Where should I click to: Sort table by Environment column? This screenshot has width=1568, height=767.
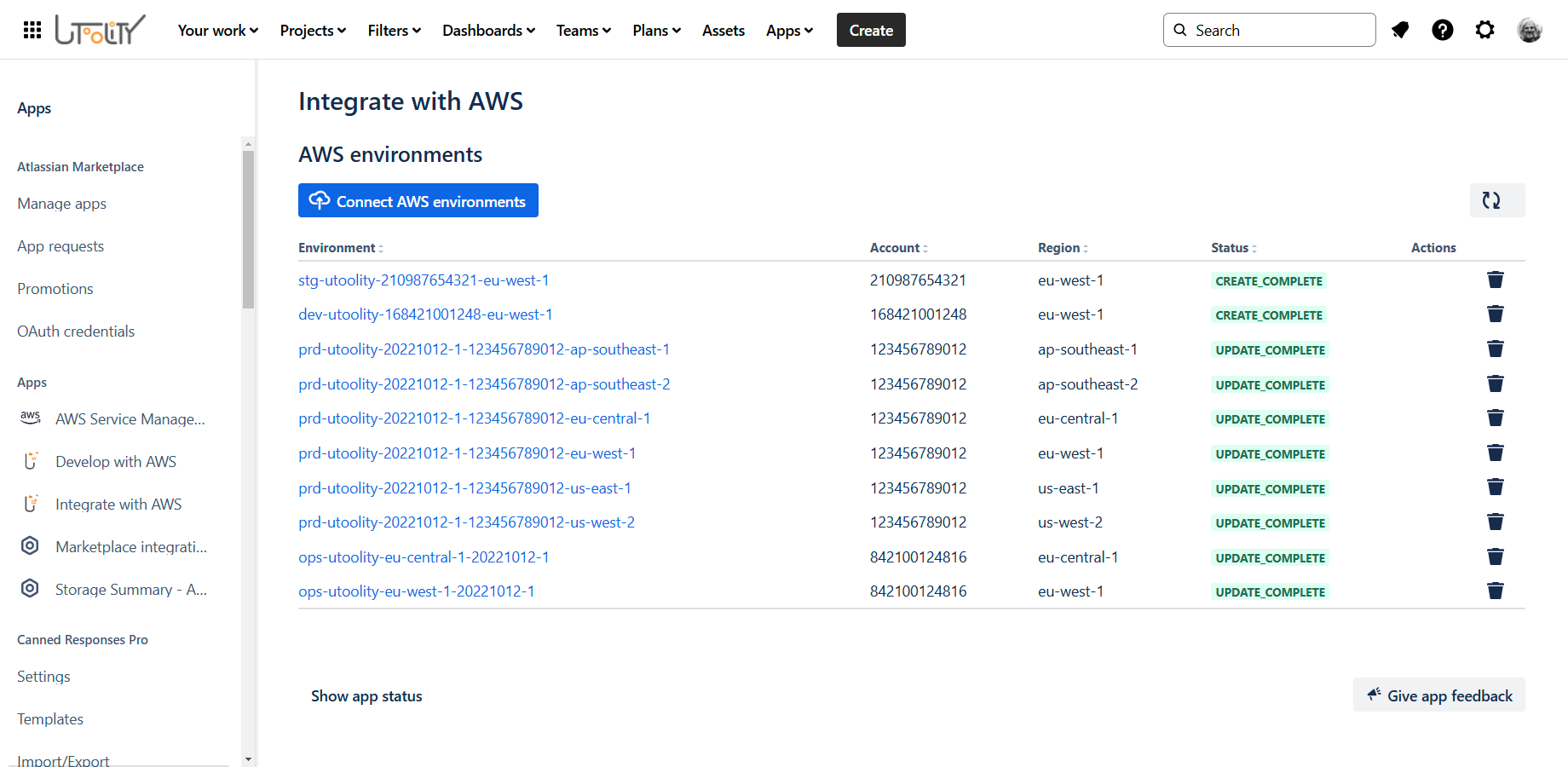341,248
